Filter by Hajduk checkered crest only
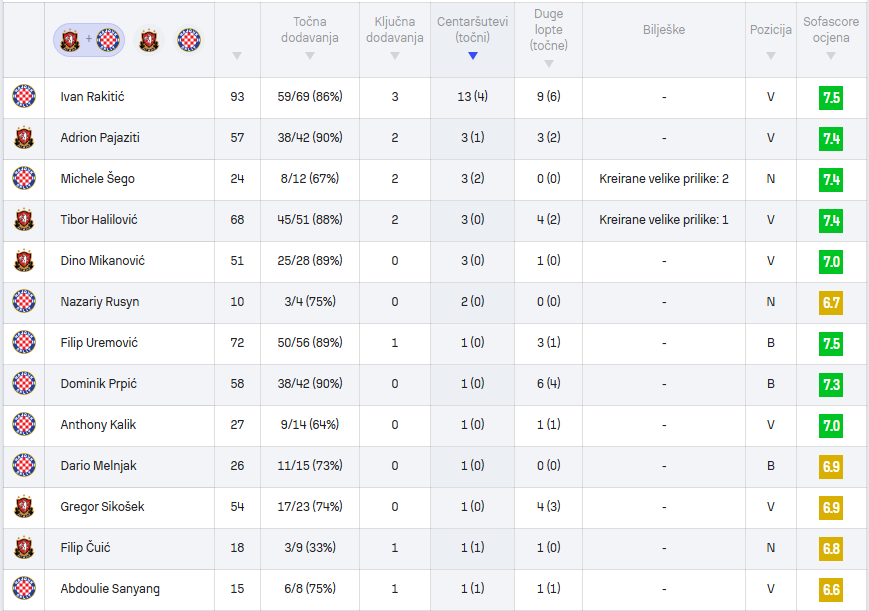This screenshot has width=869, height=611. [189, 40]
